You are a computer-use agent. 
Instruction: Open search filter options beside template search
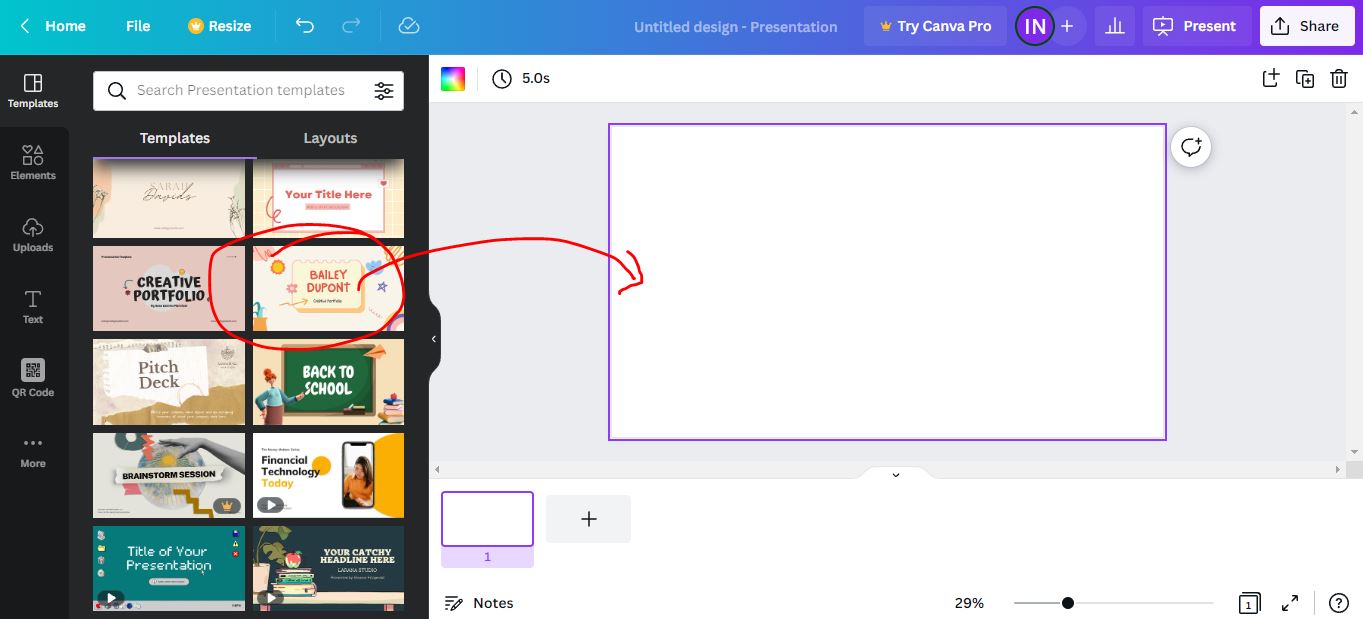tap(384, 90)
